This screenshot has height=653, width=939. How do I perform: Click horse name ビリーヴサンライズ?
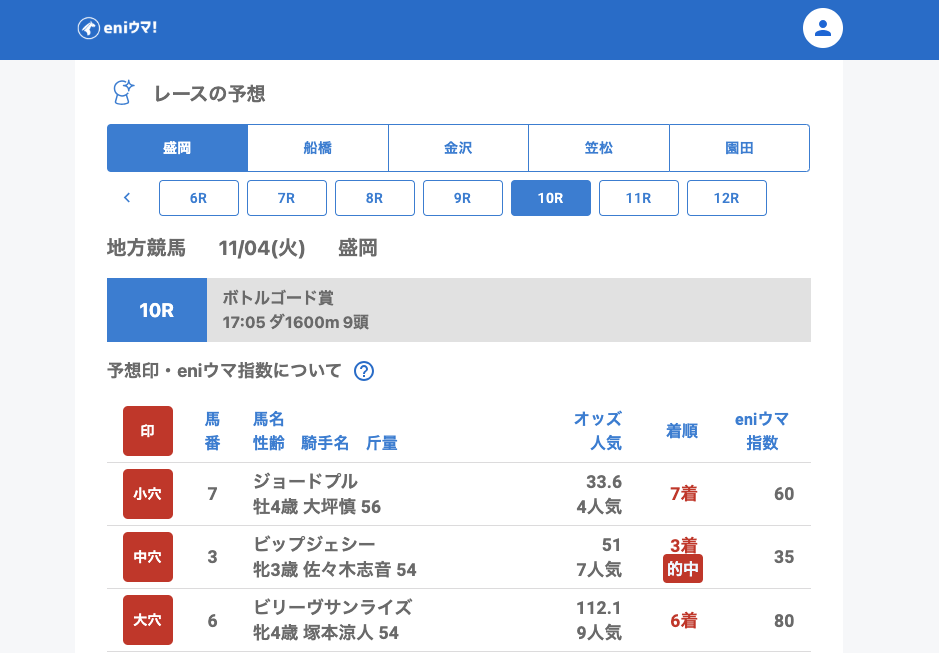tap(332, 608)
